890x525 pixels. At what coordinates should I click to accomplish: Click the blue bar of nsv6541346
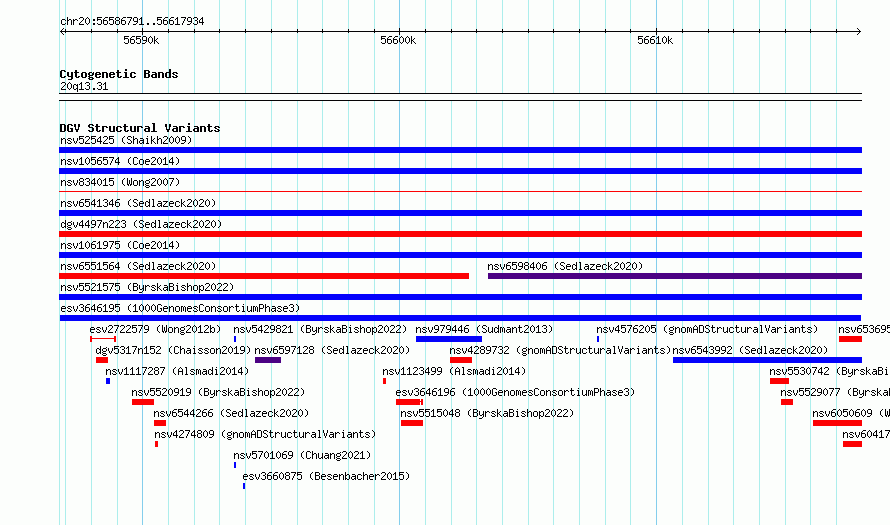pos(460,213)
